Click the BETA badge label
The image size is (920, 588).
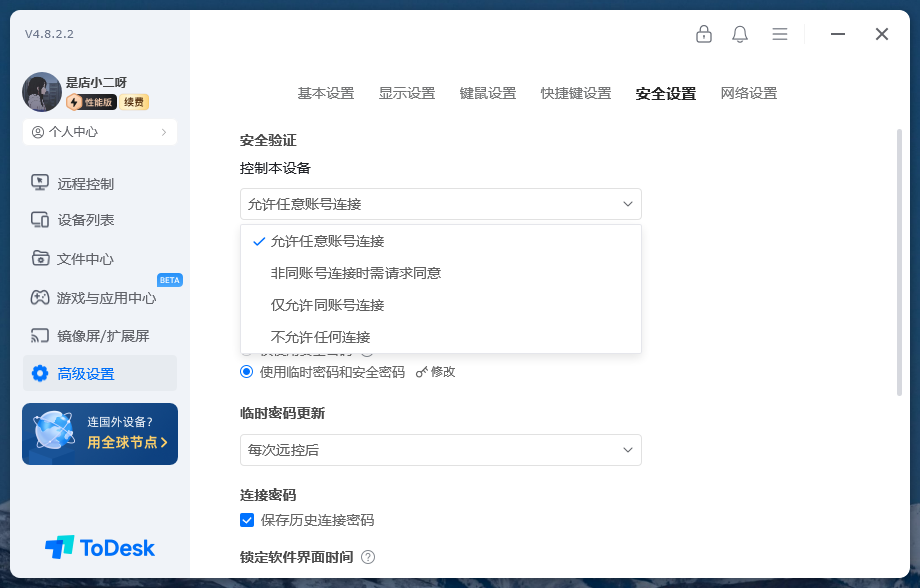pyautogui.click(x=170, y=280)
